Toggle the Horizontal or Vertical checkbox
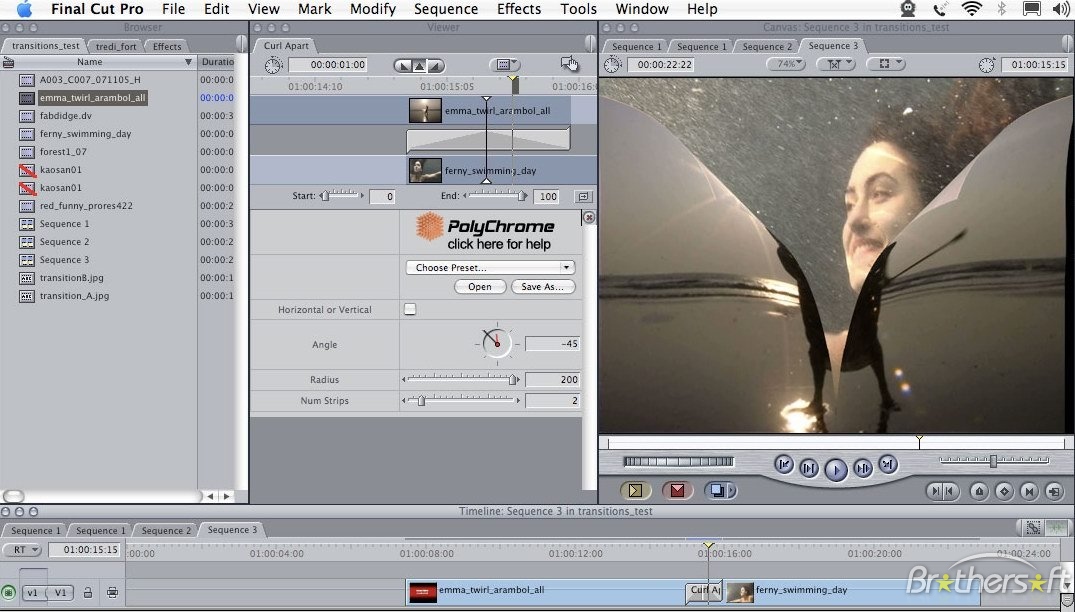This screenshot has width=1075, height=612. tap(410, 310)
